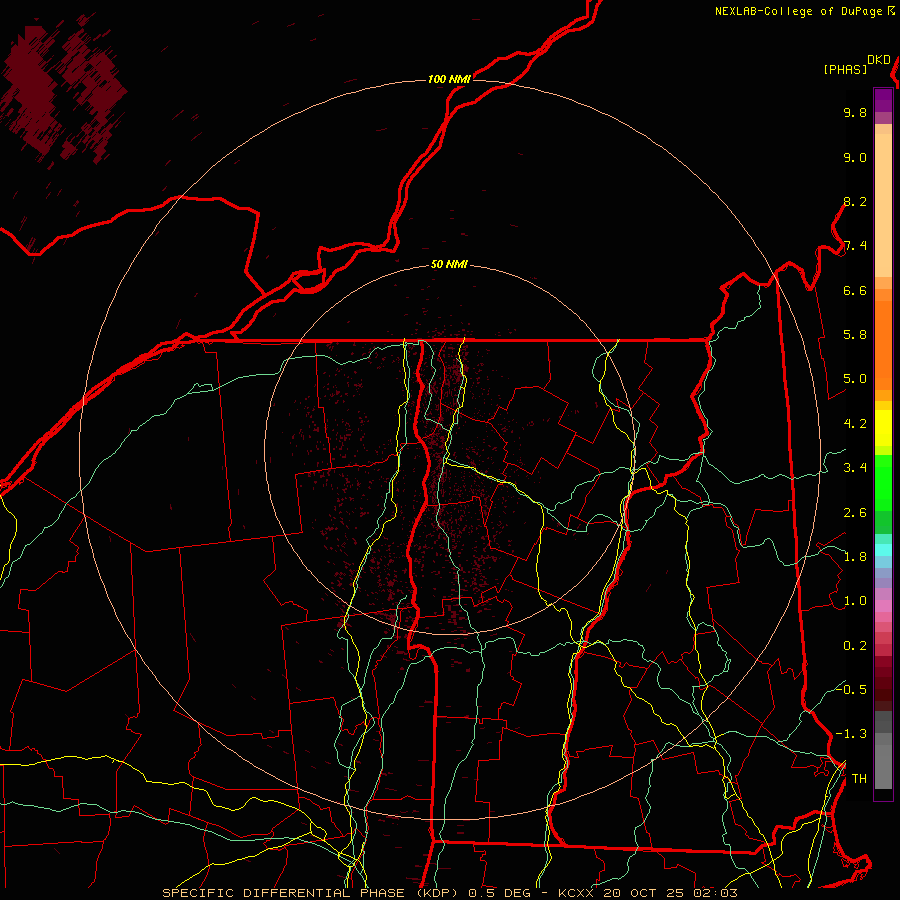Click the 9.8 value on the color scale
The width and height of the screenshot is (900, 900).
coord(855,112)
